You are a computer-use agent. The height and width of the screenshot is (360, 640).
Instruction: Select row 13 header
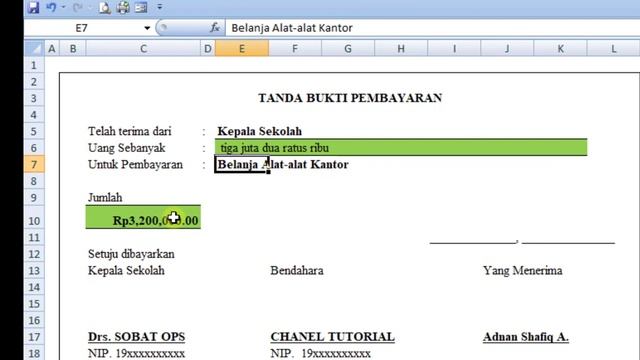(x=34, y=271)
